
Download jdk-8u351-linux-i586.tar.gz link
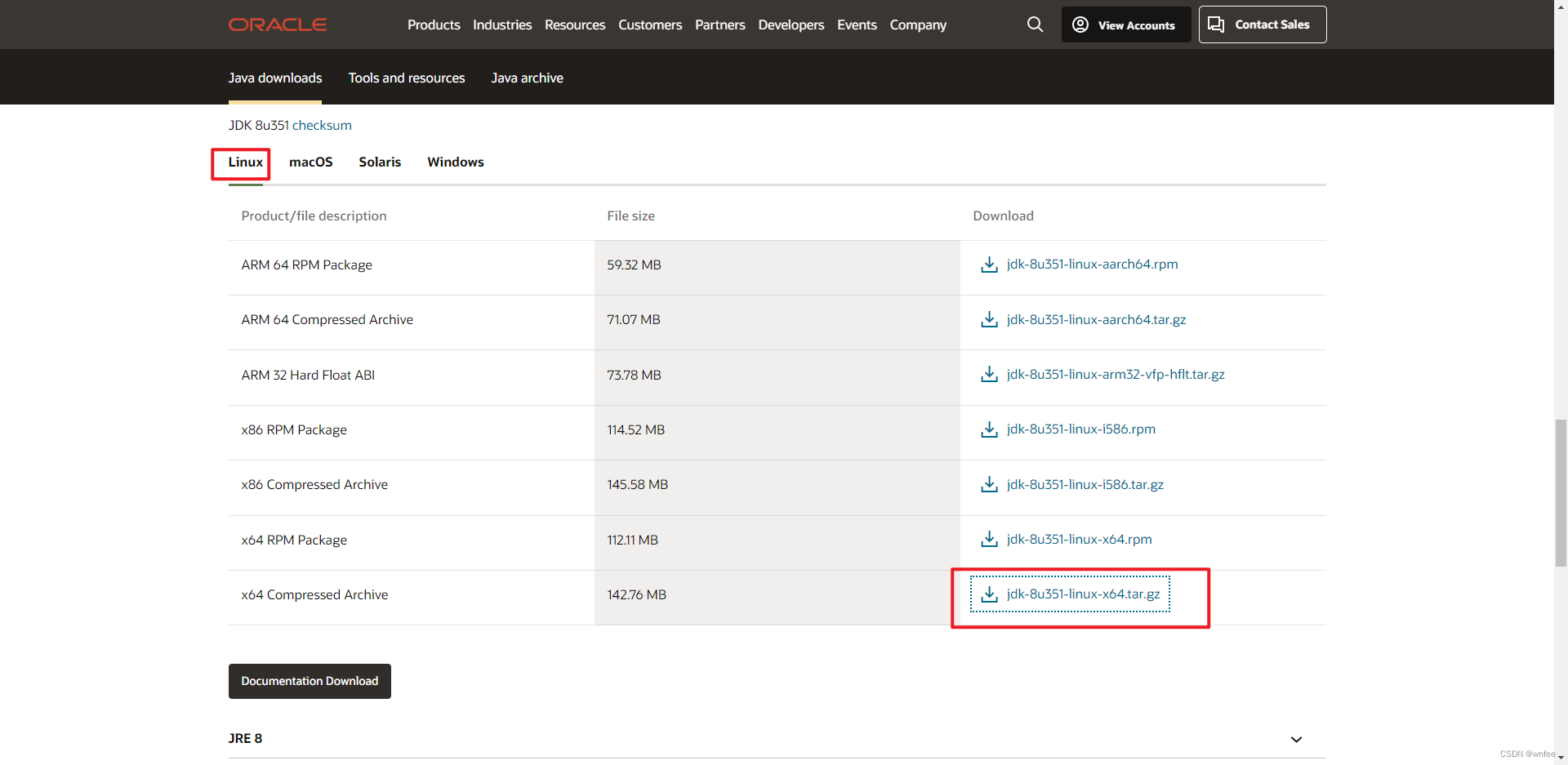point(1085,484)
